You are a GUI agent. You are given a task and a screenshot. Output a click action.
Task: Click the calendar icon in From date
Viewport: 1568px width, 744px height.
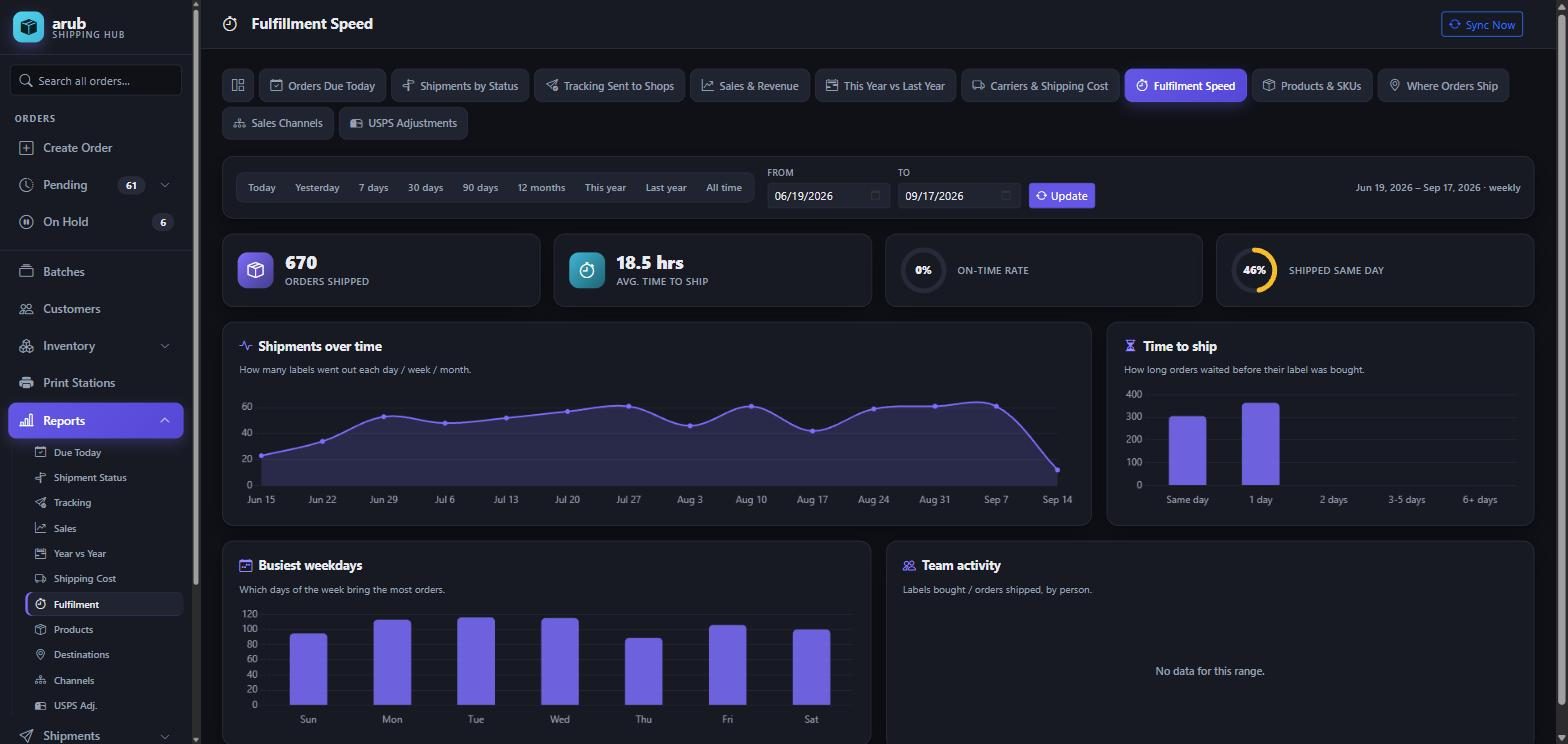pos(875,196)
